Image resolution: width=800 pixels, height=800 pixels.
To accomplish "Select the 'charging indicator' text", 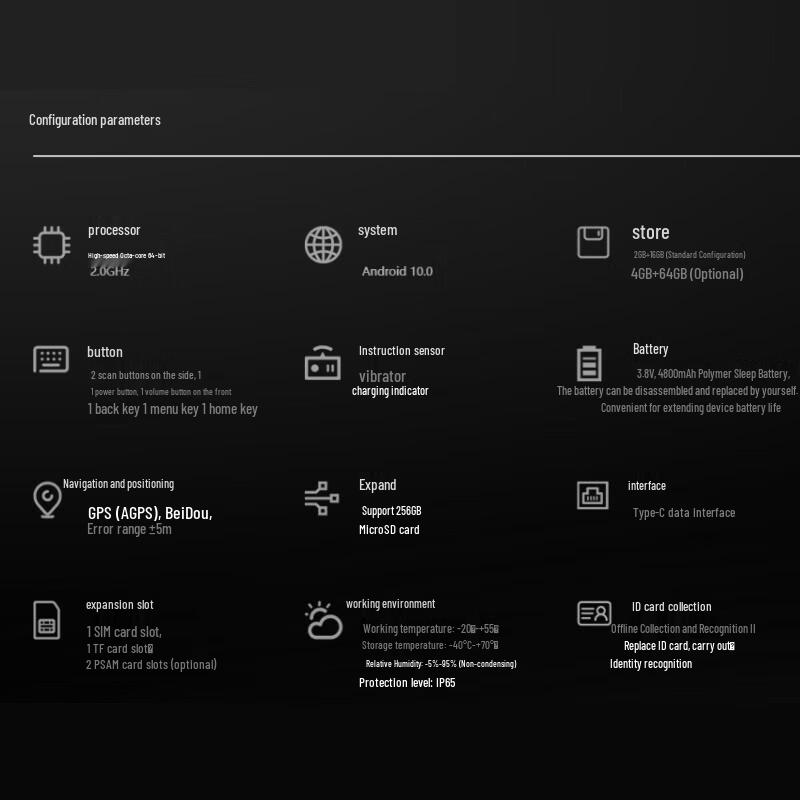I will tap(390, 391).
